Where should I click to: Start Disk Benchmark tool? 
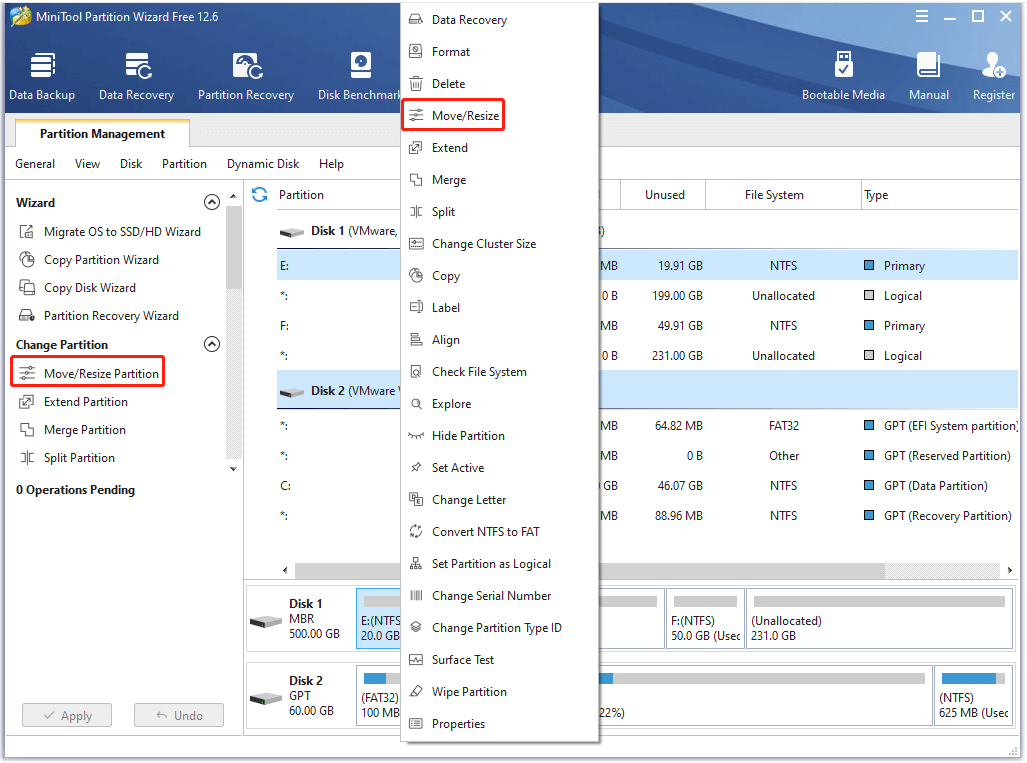(x=359, y=76)
